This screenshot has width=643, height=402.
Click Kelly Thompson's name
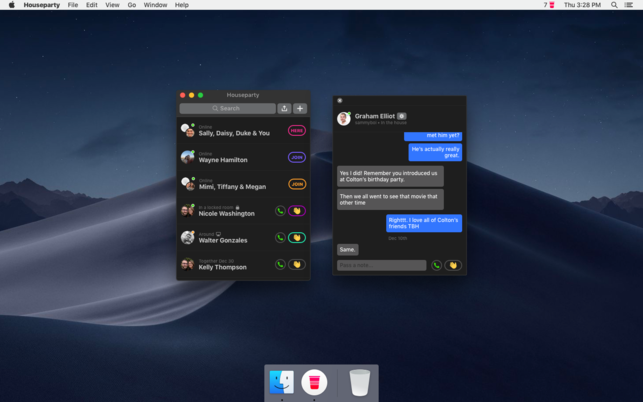click(x=223, y=267)
